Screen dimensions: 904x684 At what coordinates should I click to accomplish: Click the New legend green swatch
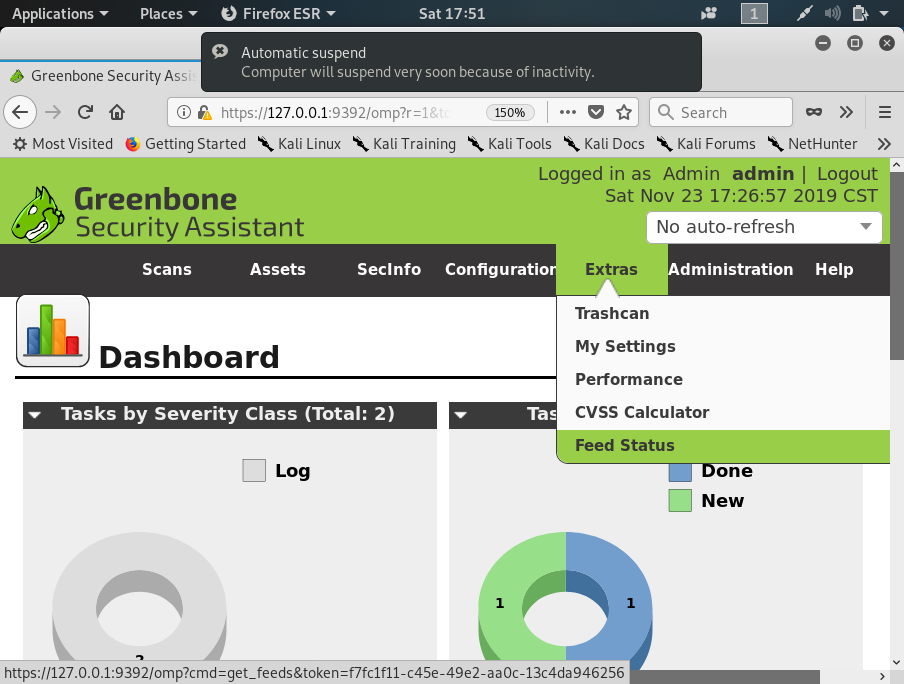(x=680, y=500)
